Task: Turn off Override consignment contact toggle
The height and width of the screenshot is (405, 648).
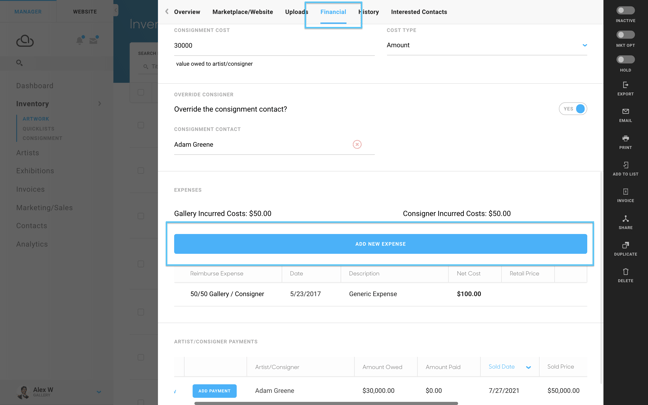Action: pyautogui.click(x=573, y=109)
